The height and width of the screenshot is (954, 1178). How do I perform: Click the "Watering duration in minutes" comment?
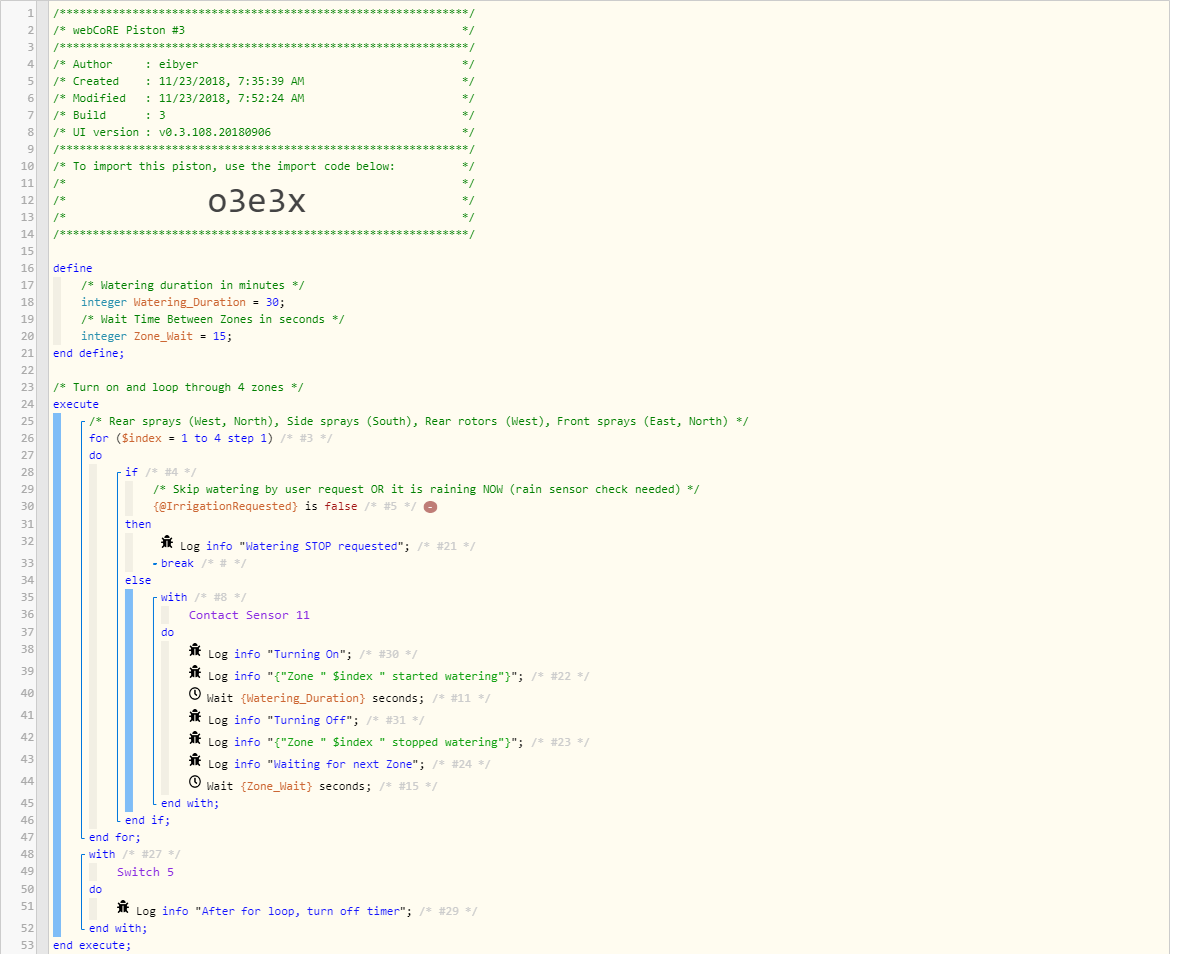tap(193, 285)
